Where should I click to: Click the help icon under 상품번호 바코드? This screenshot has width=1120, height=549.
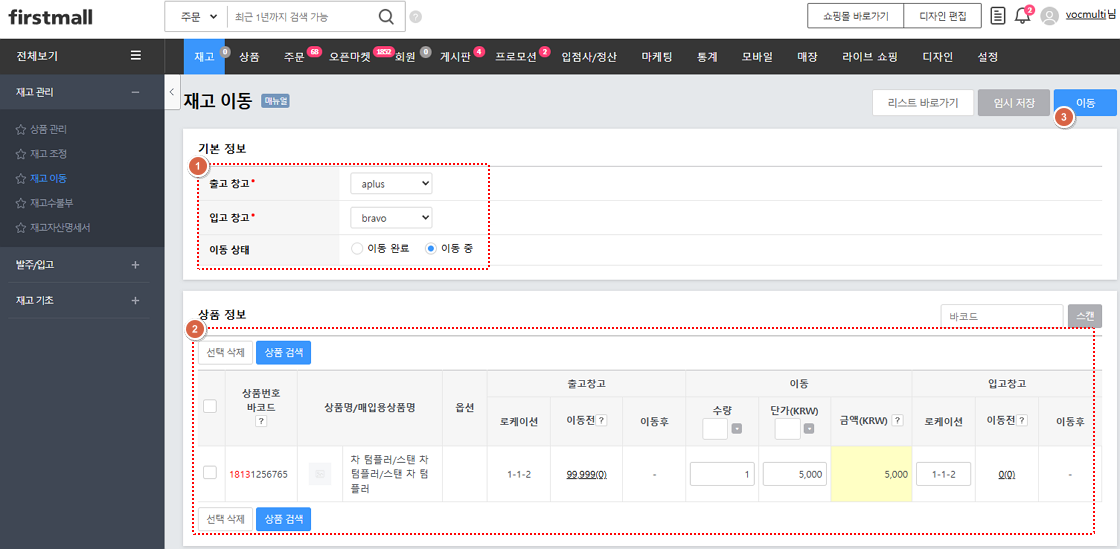click(x=261, y=422)
